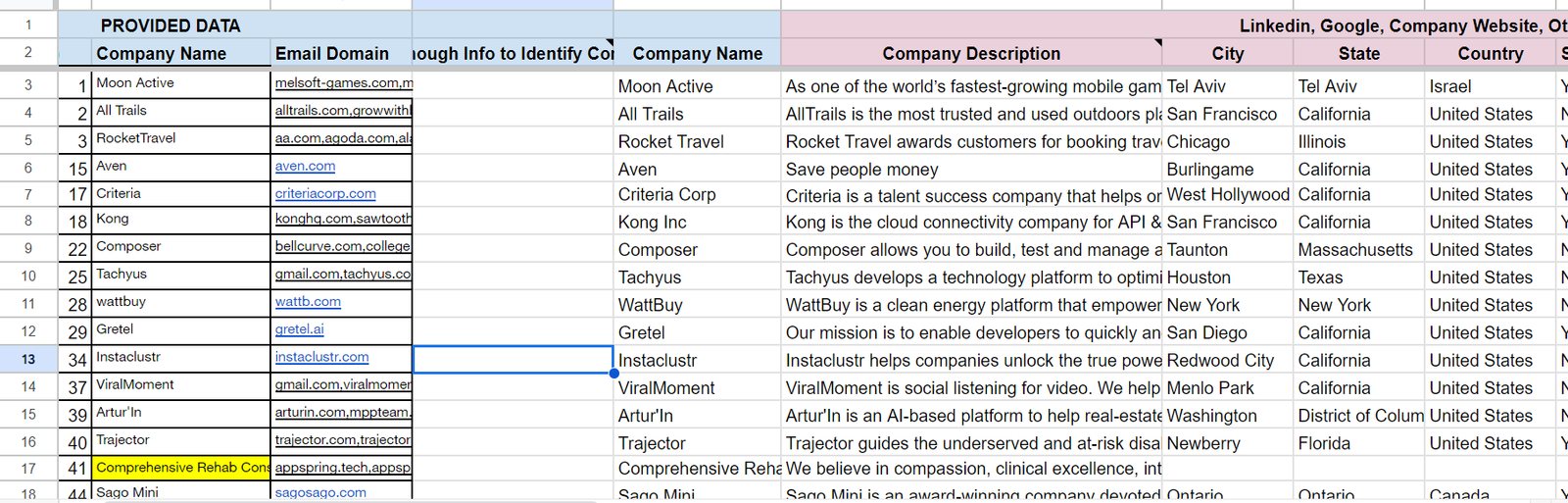
Task: Select row 13 header
Action: coord(28,360)
